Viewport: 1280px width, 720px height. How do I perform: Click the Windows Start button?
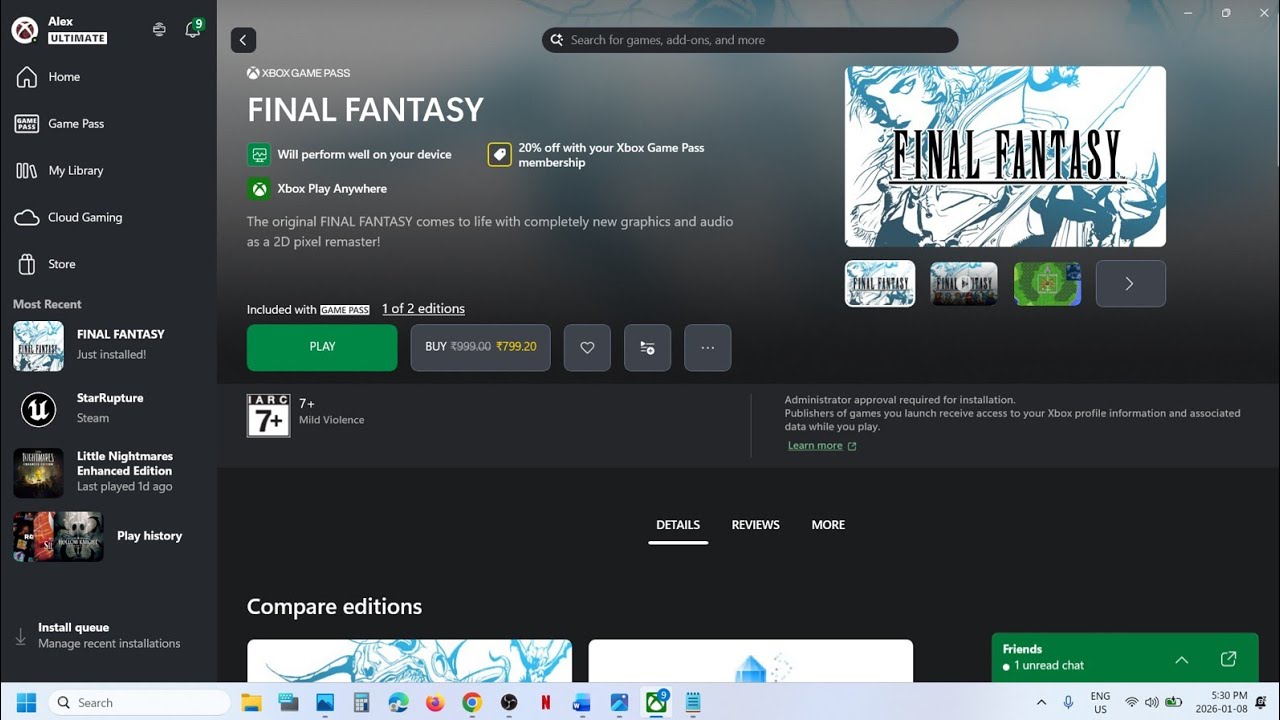pyautogui.click(x=26, y=702)
